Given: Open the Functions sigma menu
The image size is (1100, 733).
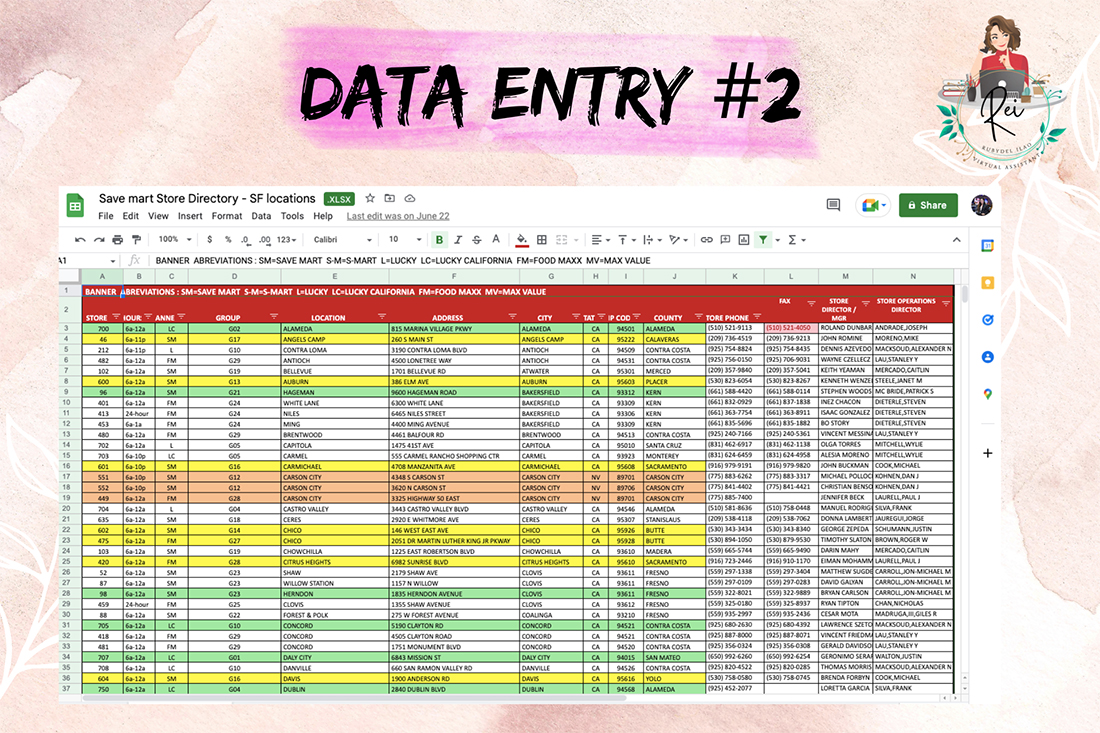Looking at the screenshot, I should pos(796,240).
